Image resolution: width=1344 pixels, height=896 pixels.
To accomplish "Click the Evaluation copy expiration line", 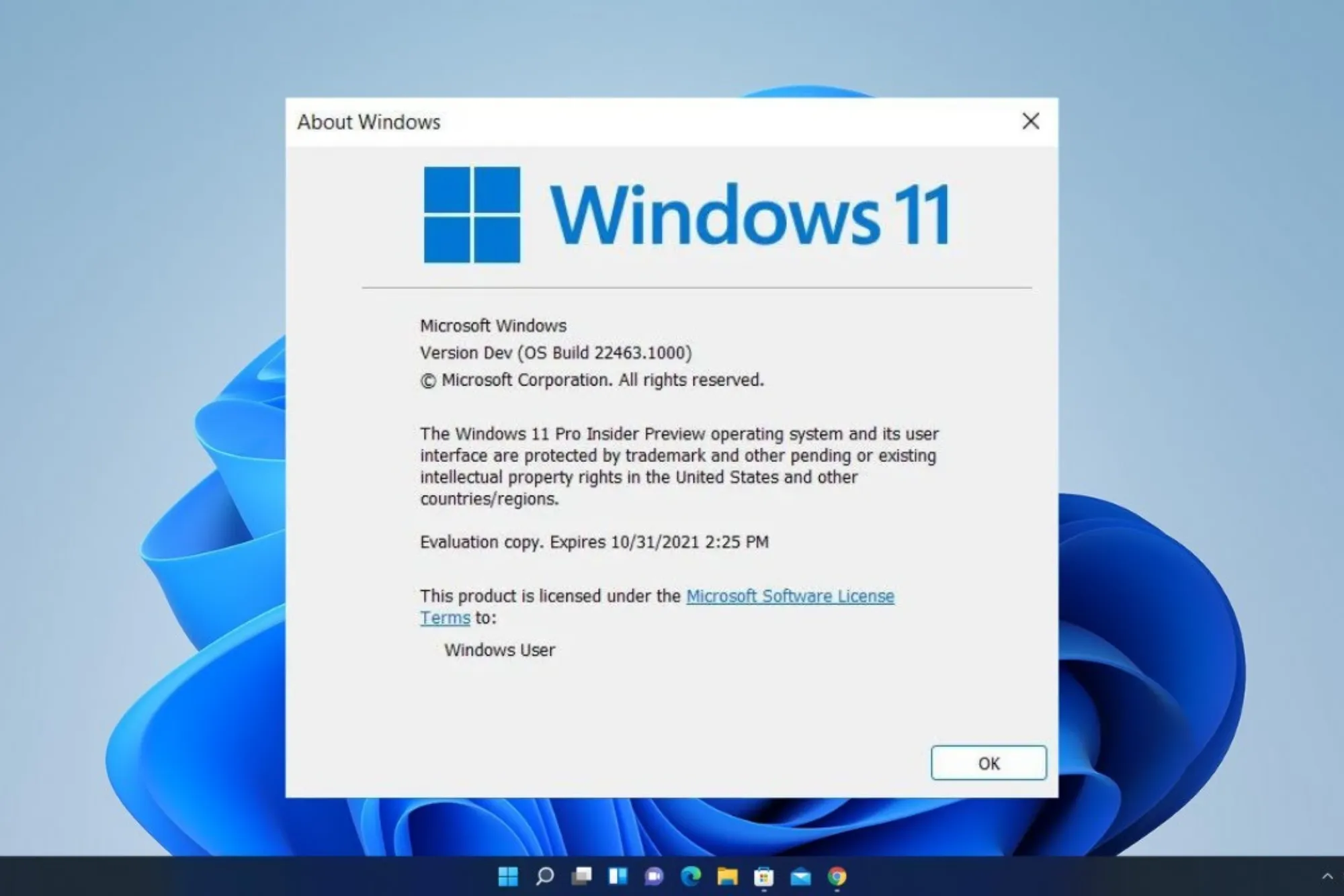I will pyautogui.click(x=594, y=541).
